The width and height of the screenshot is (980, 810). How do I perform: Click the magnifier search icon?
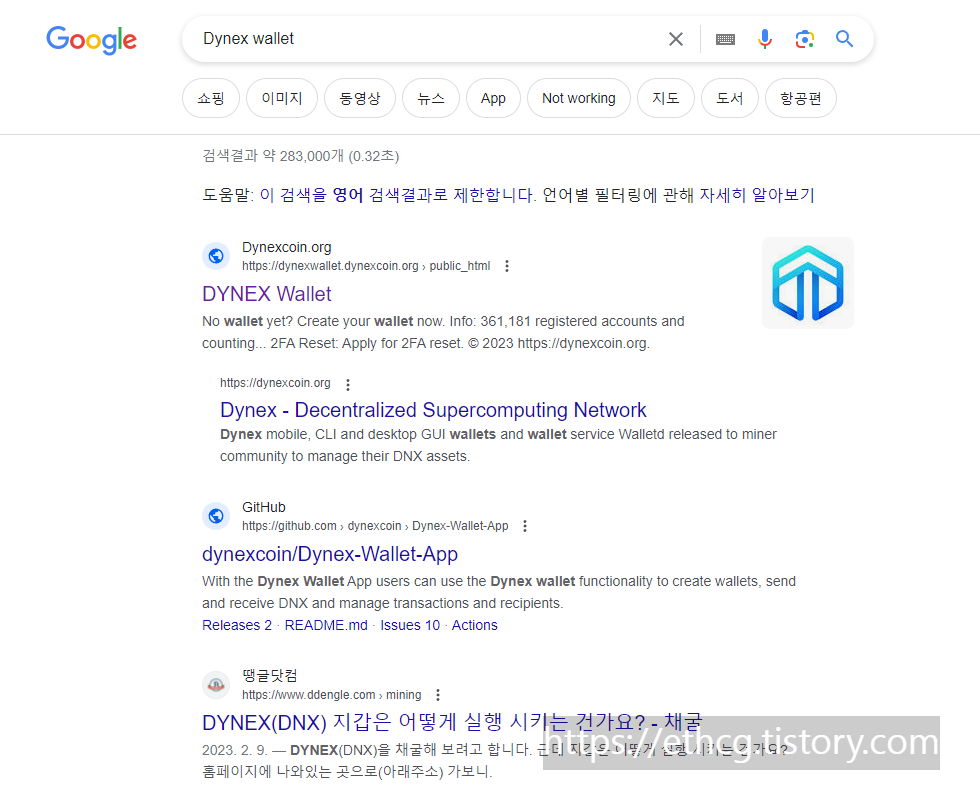(844, 39)
